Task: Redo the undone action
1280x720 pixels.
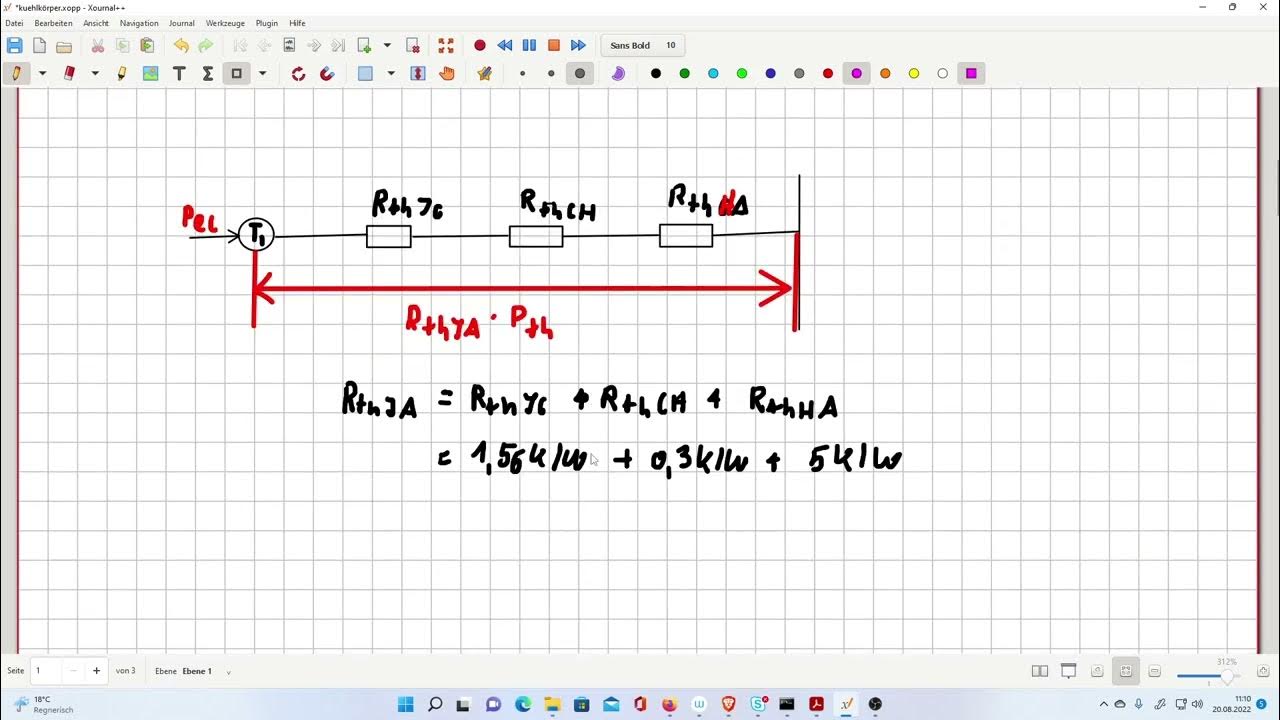Action: [x=205, y=45]
